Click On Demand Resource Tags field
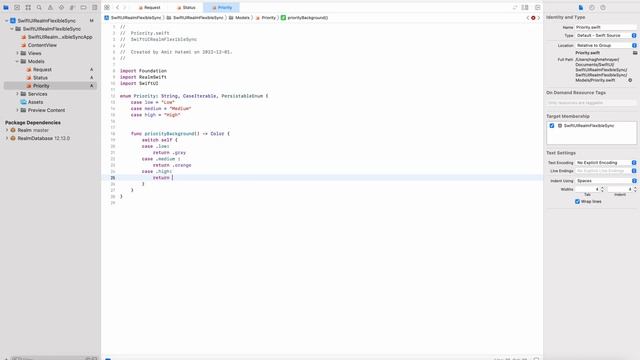 pyautogui.click(x=591, y=103)
